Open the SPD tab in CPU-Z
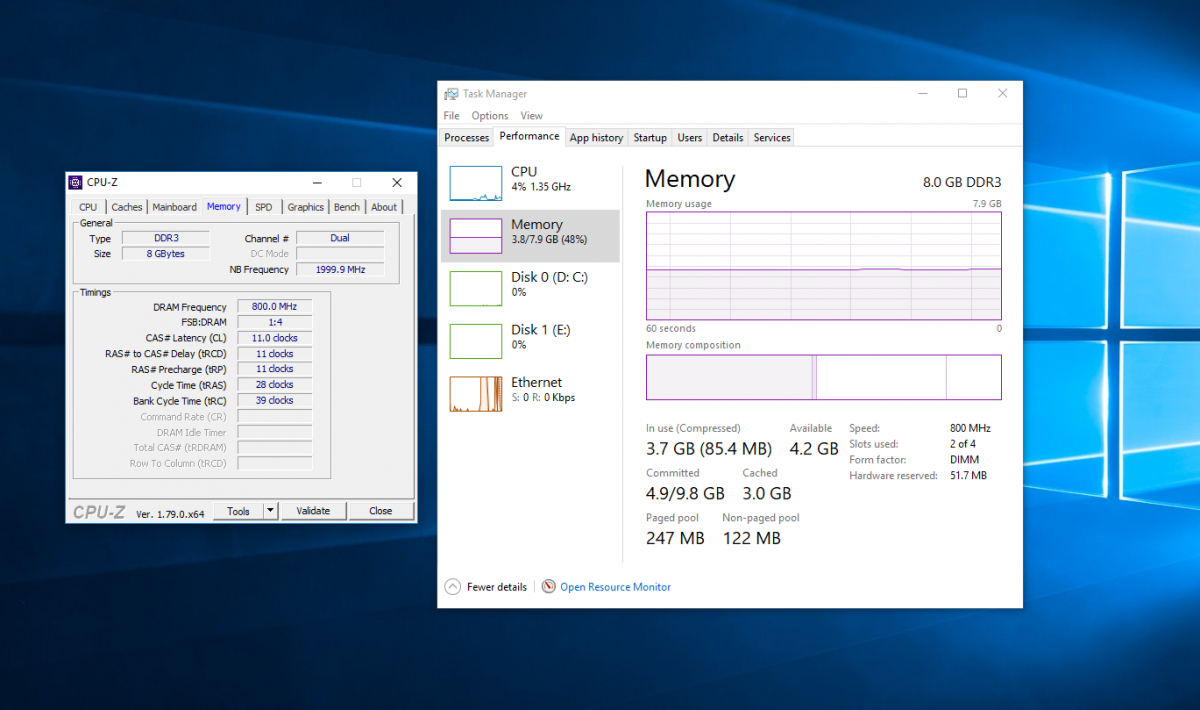This screenshot has width=1200, height=710. tap(263, 207)
